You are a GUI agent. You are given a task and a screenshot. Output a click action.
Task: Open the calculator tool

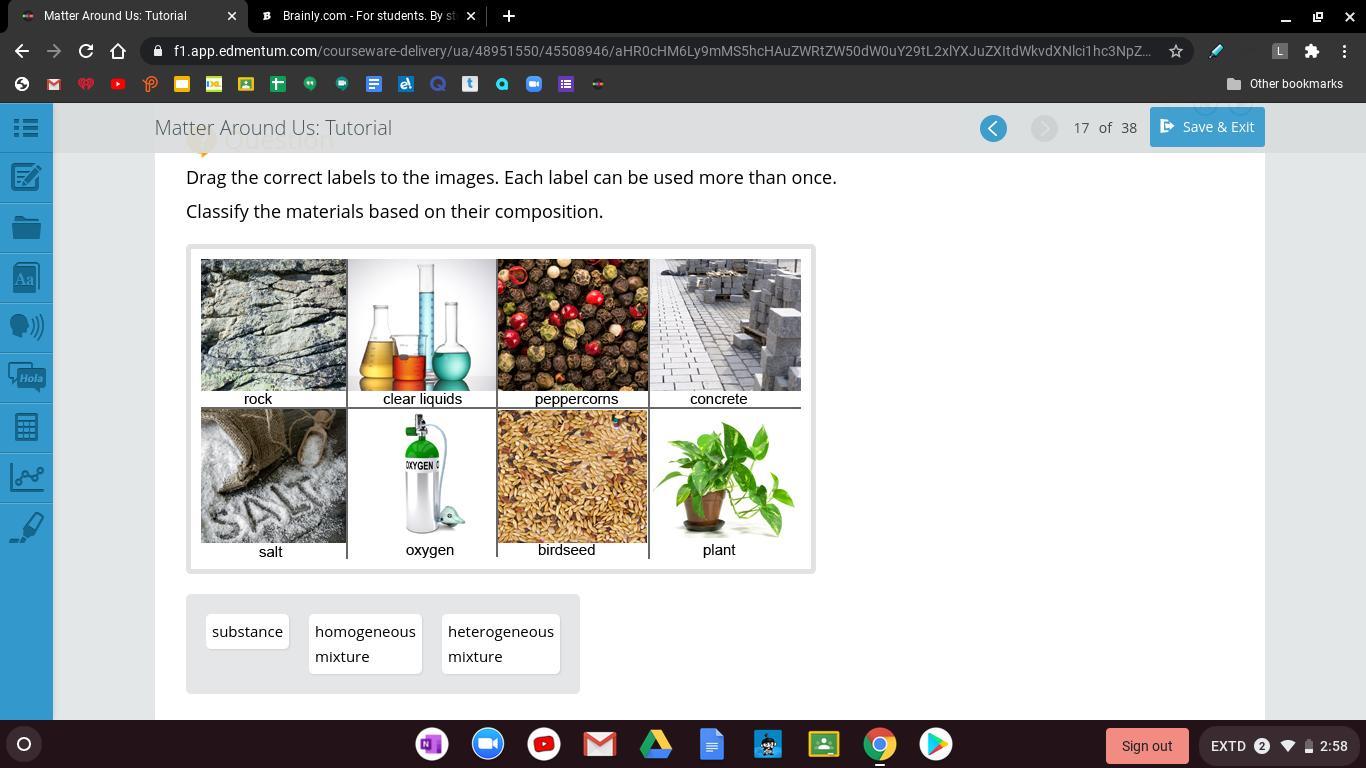click(26, 428)
